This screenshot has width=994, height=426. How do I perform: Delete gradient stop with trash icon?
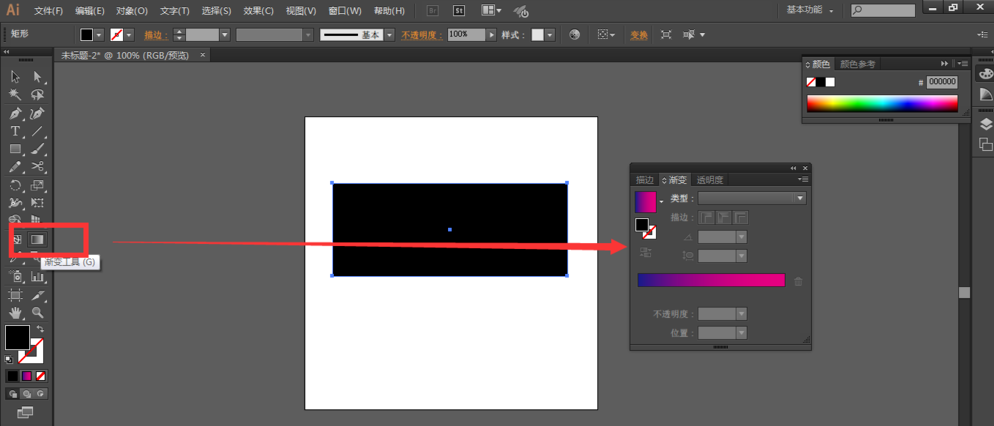798,281
